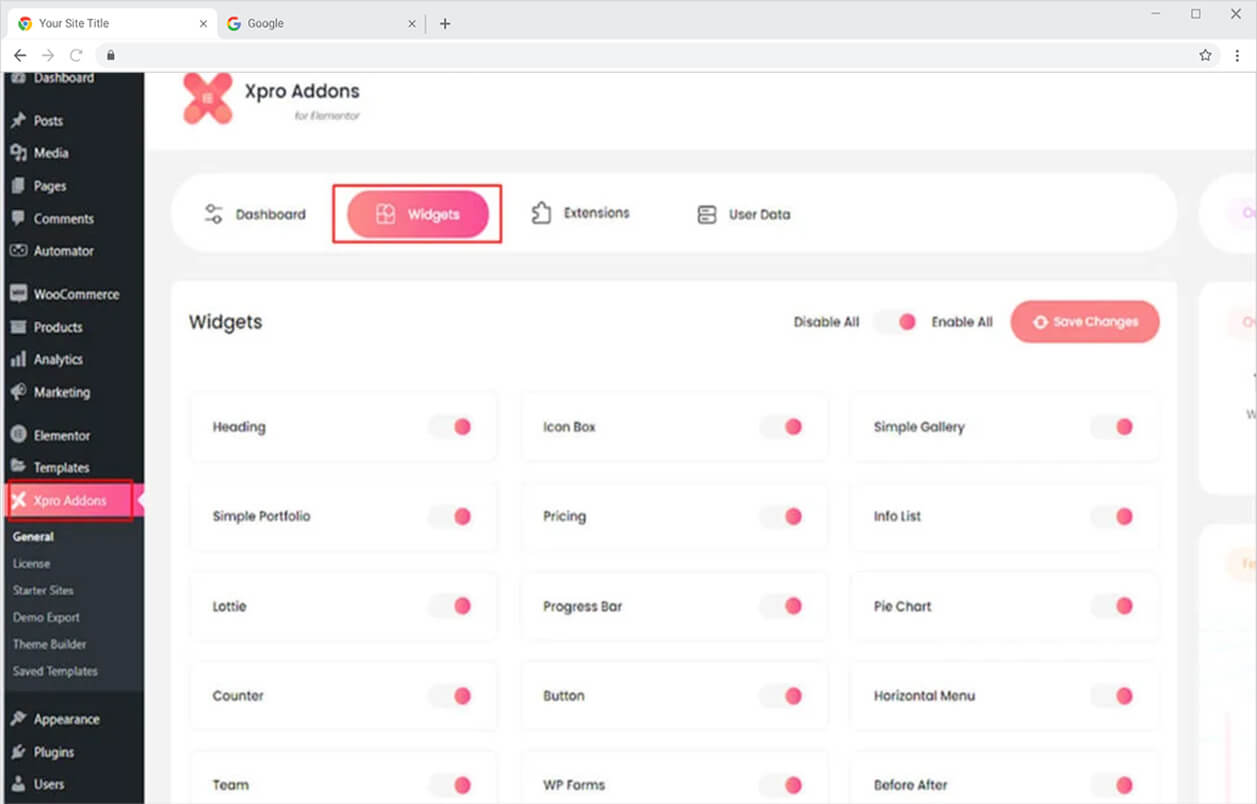Open the Starter Sites submenu link
This screenshot has width=1257, height=804.
(x=43, y=590)
